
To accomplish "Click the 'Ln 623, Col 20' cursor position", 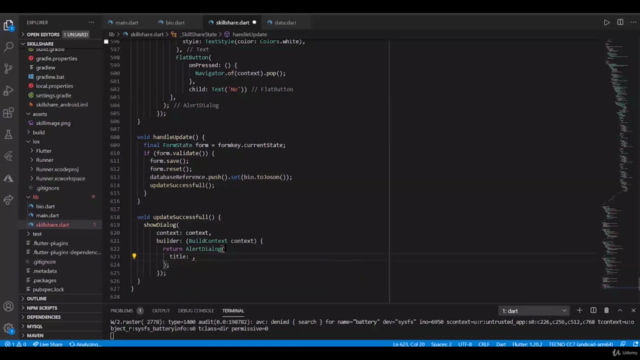I will pyautogui.click(x=409, y=344).
